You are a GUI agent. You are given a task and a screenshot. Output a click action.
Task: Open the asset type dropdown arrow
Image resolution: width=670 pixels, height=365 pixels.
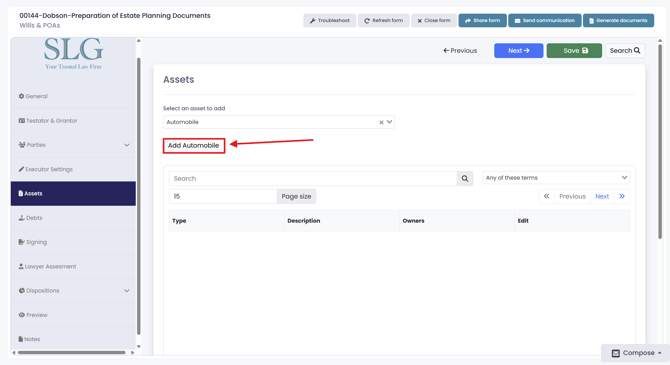click(x=389, y=122)
